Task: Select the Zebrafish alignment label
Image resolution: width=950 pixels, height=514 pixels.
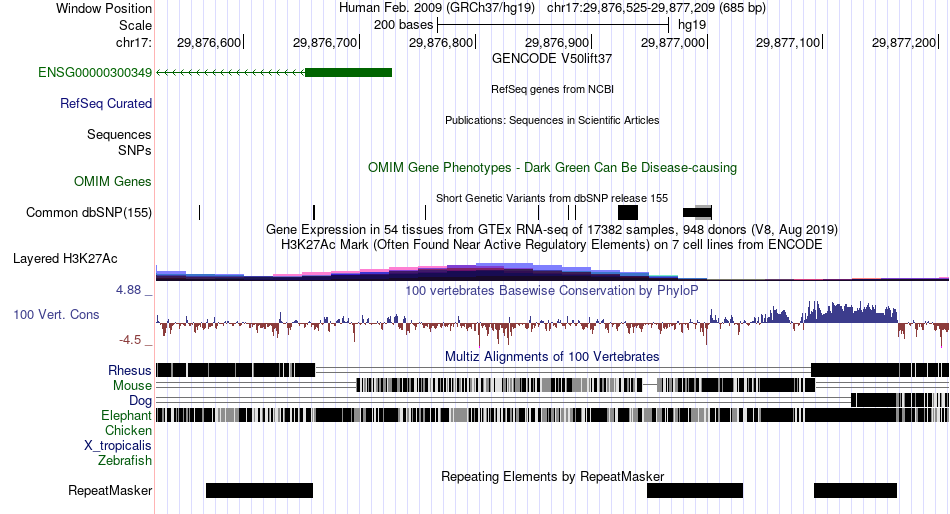Action: pos(125,461)
